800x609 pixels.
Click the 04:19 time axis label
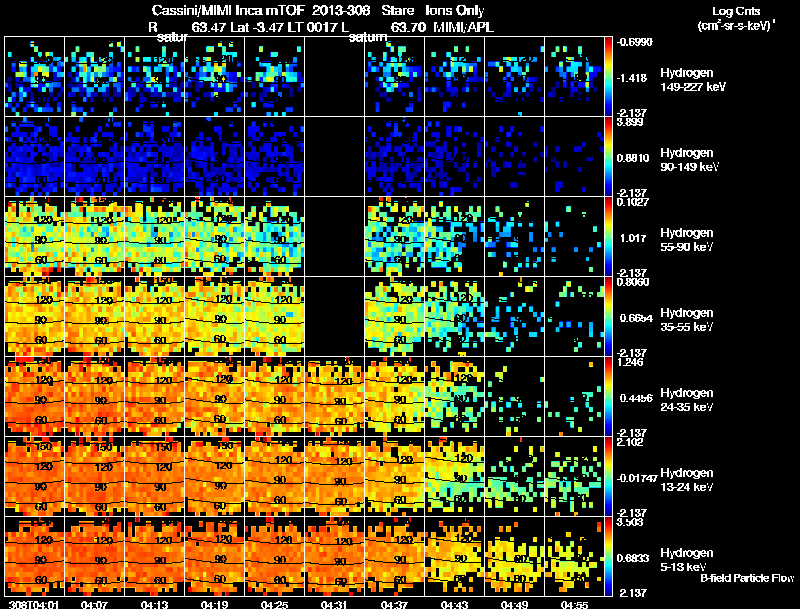(x=214, y=605)
